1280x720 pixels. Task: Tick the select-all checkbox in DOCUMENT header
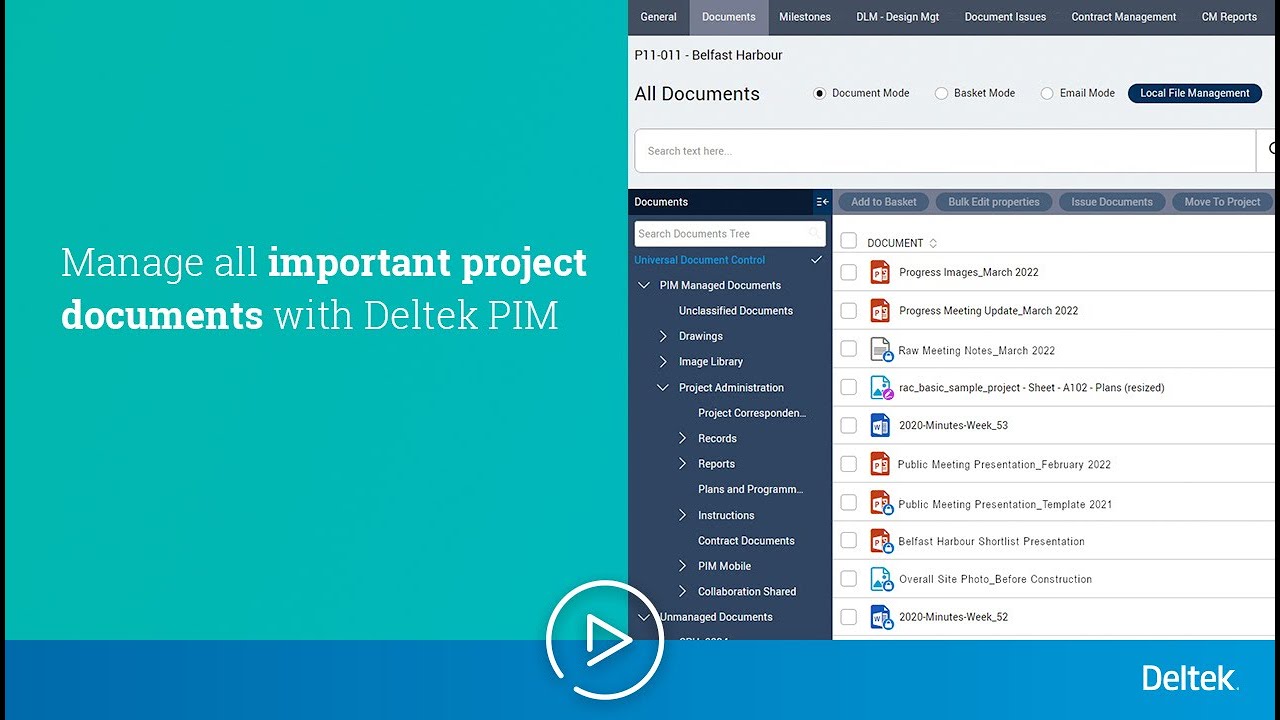click(849, 241)
